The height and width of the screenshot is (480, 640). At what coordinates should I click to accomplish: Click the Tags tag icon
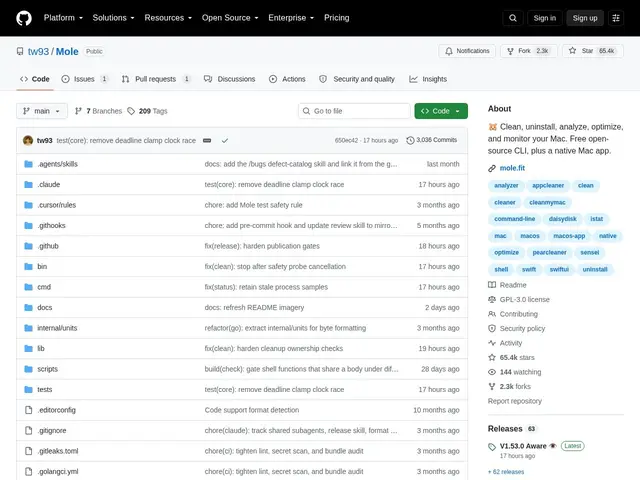pos(131,111)
